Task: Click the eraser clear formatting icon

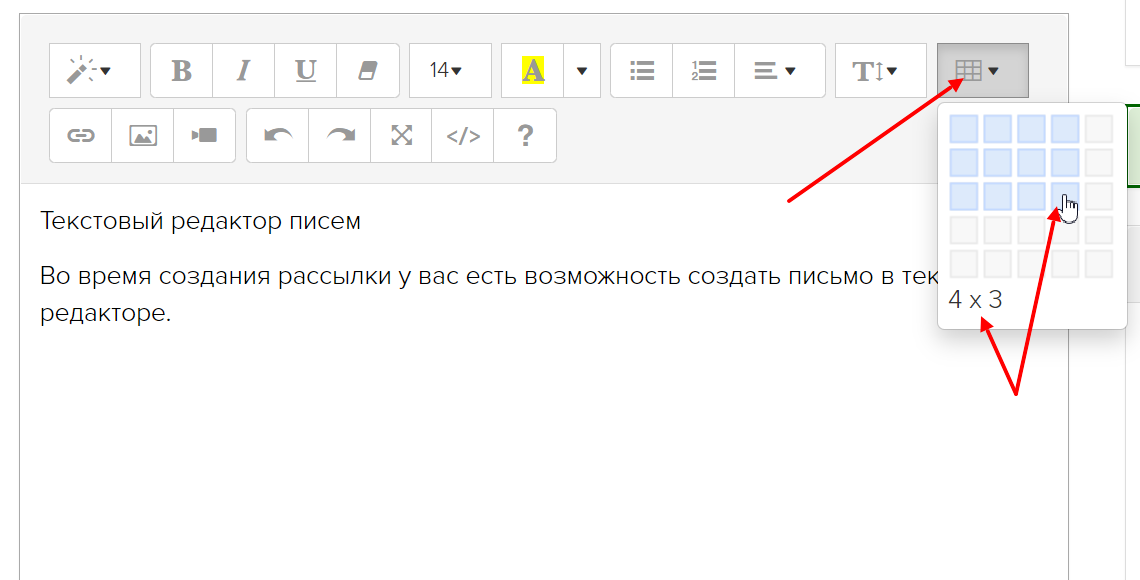Action: click(367, 71)
